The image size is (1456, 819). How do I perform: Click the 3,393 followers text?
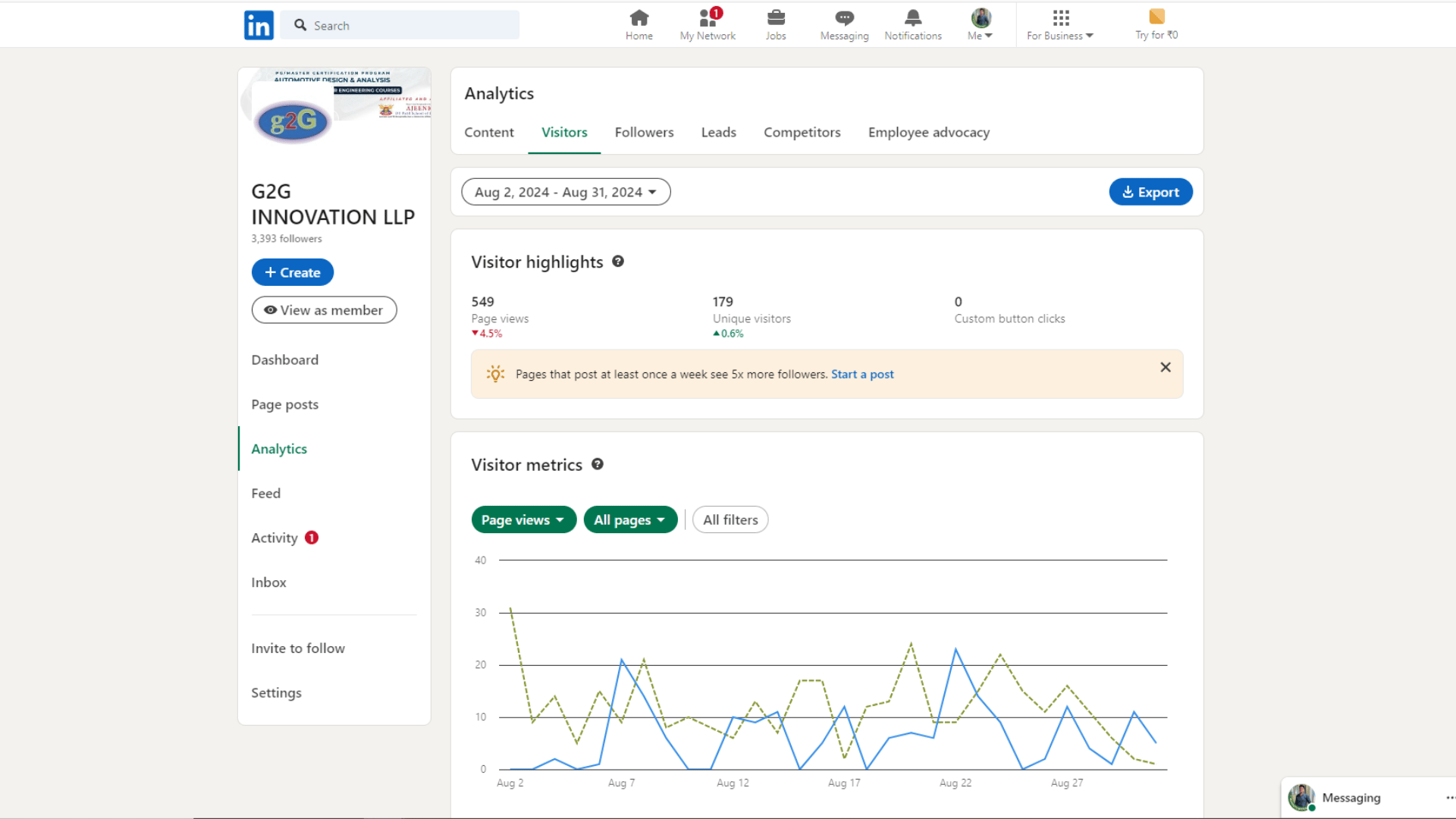coord(287,239)
